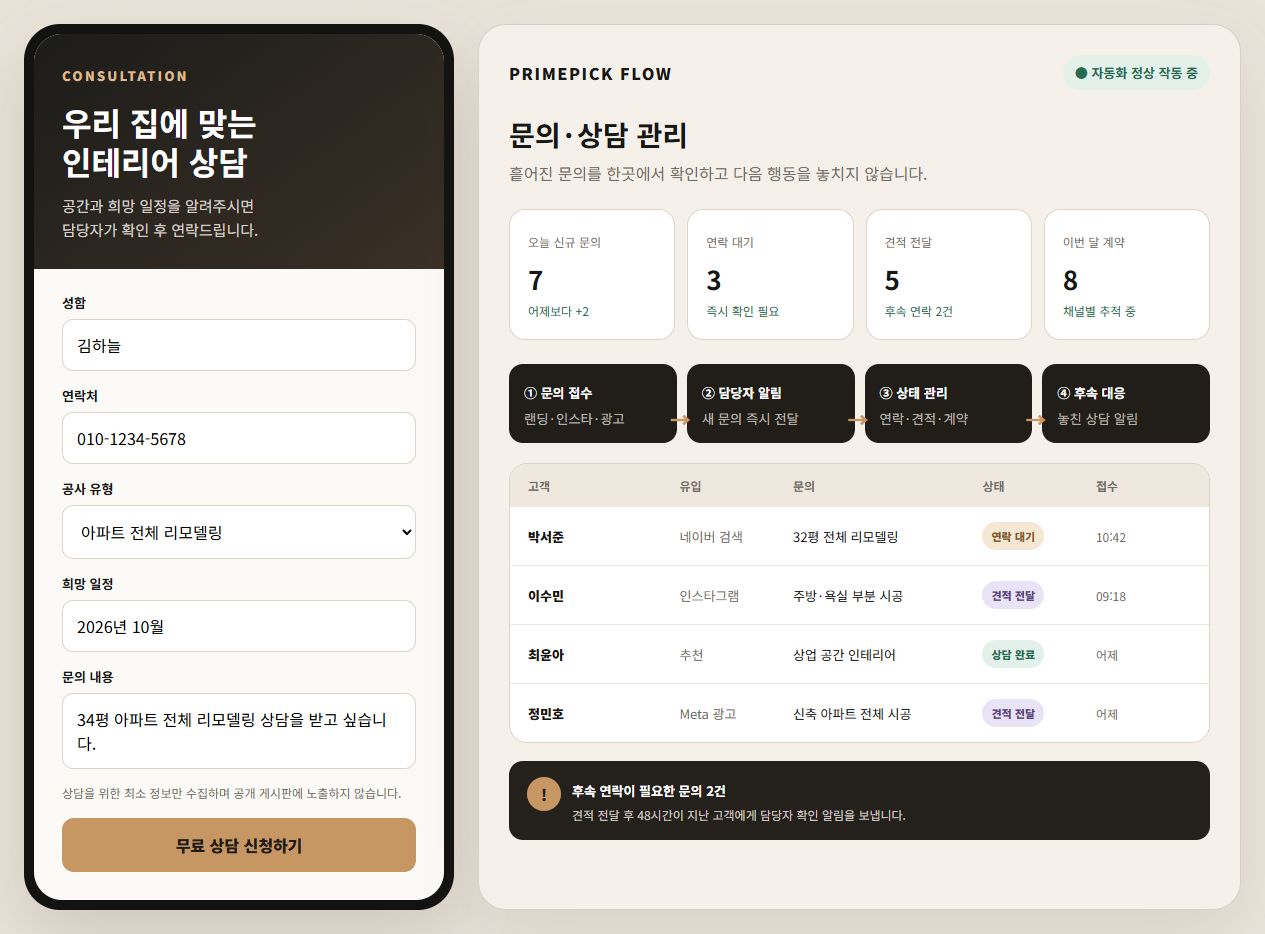Click the 연락처 field showing 010-1234-5678
Screen dimensions: 1265x934
click(x=239, y=438)
